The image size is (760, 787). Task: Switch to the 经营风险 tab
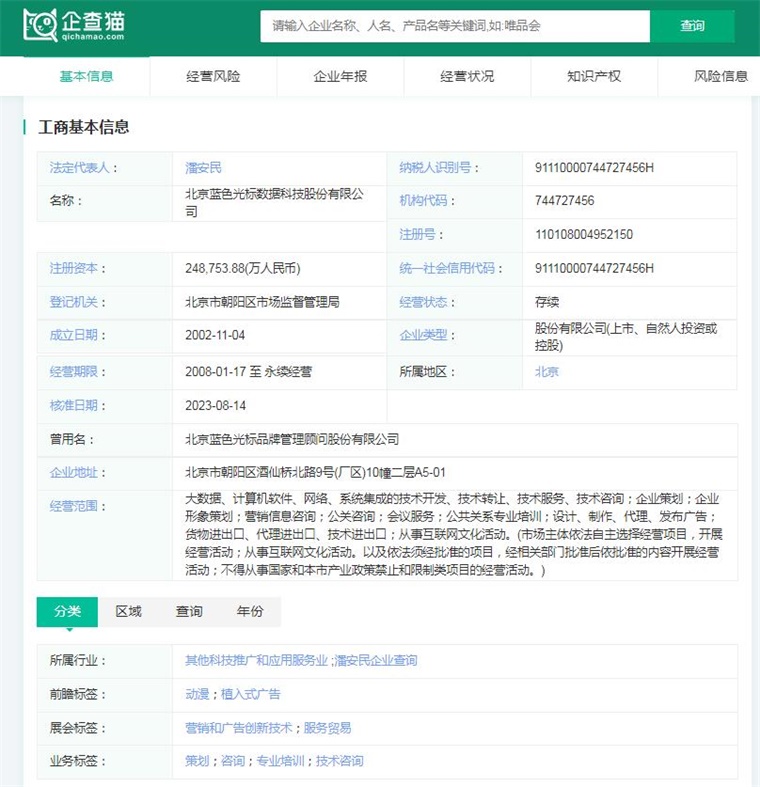click(213, 76)
